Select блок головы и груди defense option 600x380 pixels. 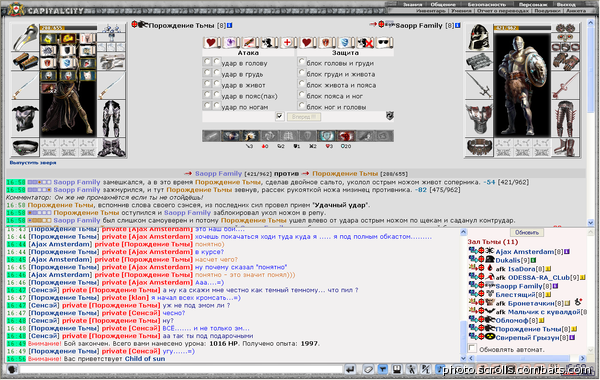302,62
